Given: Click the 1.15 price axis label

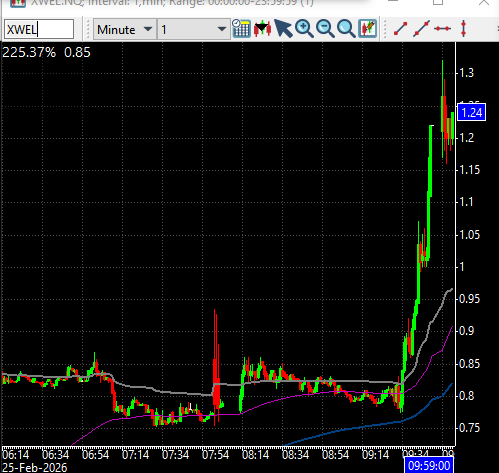Looking at the screenshot, I should pos(470,170).
